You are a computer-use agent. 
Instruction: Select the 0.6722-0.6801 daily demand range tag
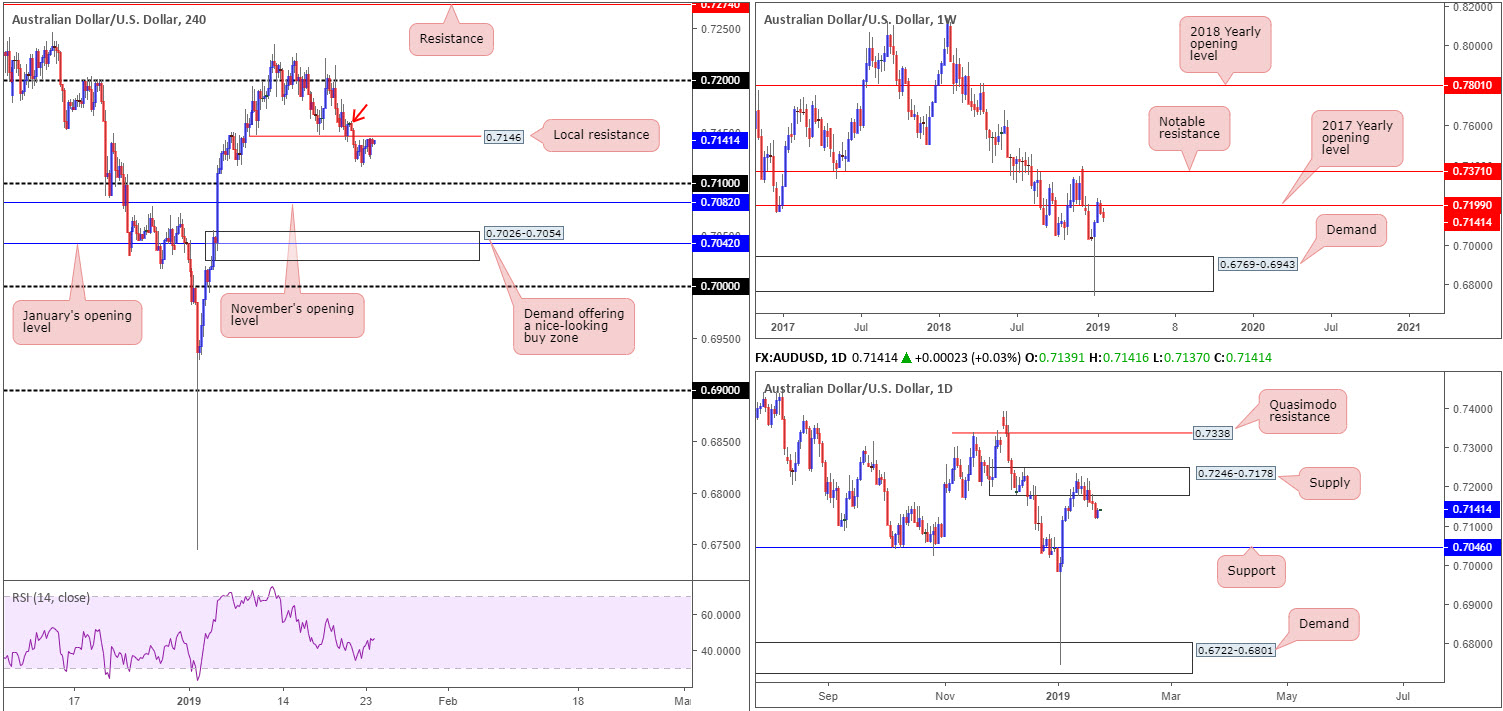[1237, 650]
